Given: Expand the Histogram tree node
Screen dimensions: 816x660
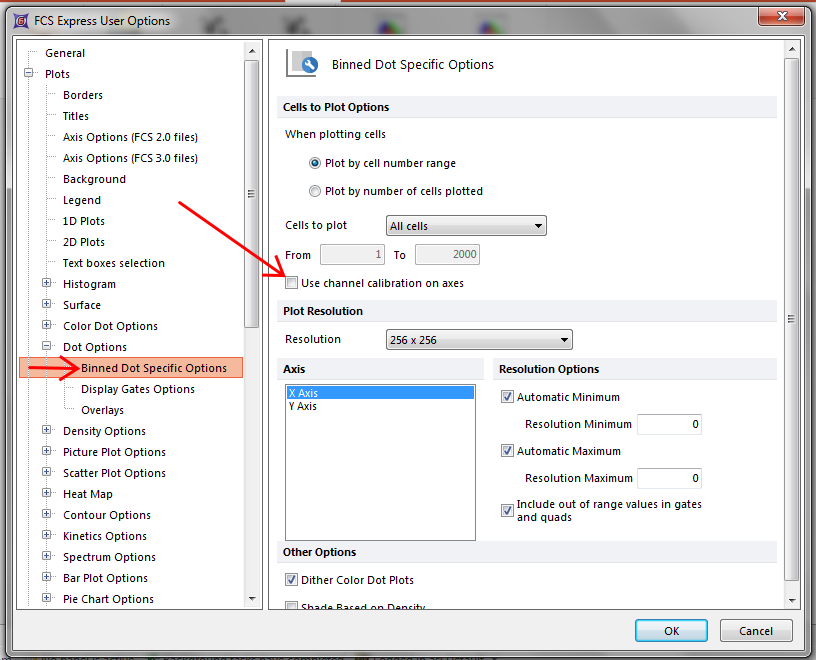Looking at the screenshot, I should coord(47,284).
